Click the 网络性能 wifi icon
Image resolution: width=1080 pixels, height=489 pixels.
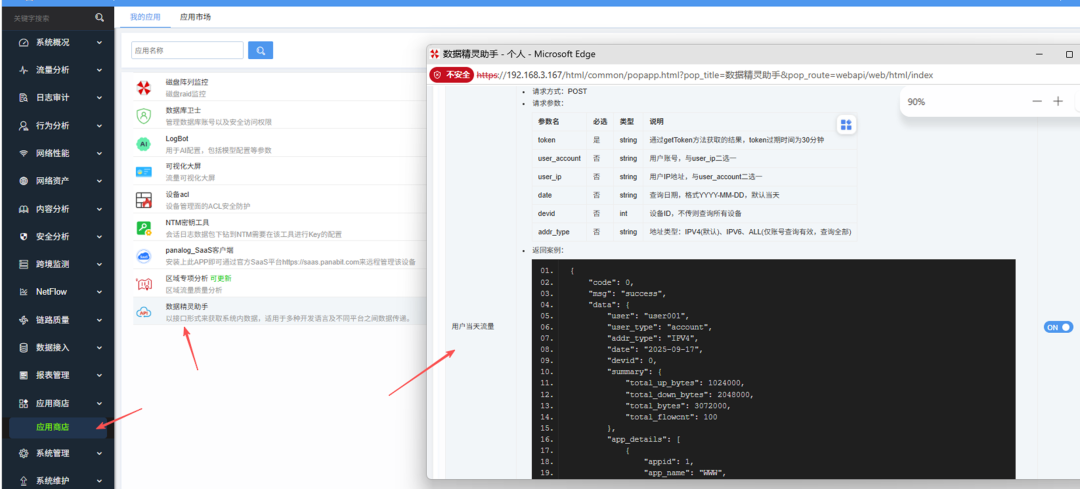[x=23, y=153]
